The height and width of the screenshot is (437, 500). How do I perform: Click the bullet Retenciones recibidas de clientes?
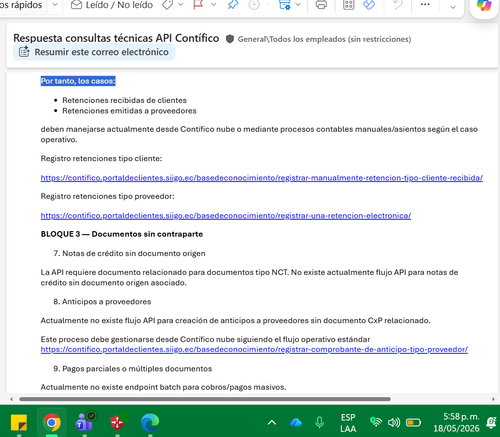124,100
